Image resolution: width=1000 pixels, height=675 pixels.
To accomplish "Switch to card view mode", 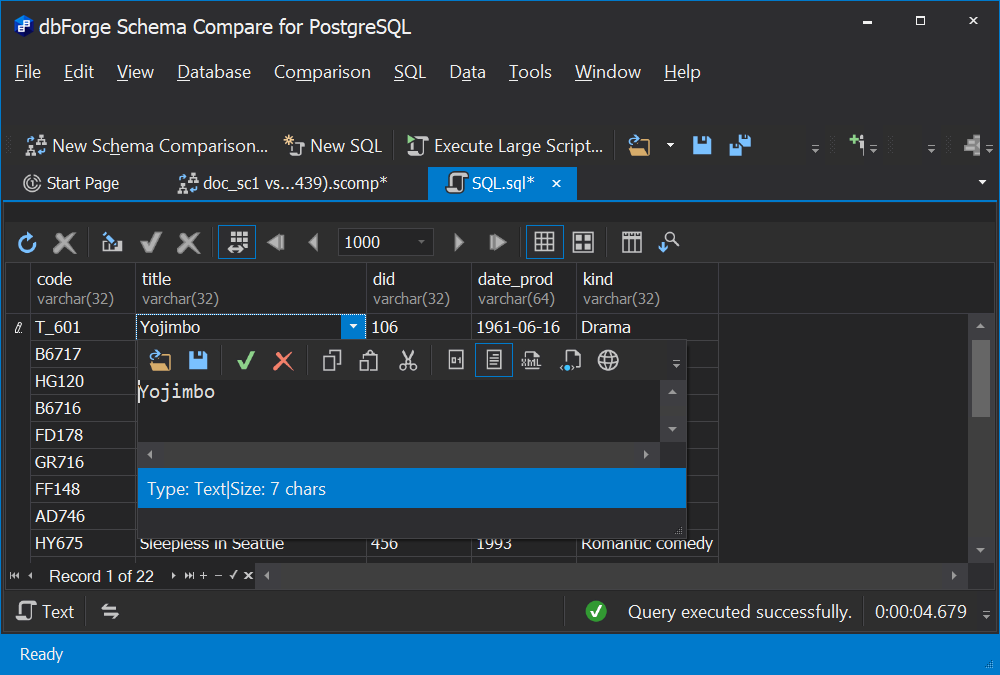I will coord(584,242).
